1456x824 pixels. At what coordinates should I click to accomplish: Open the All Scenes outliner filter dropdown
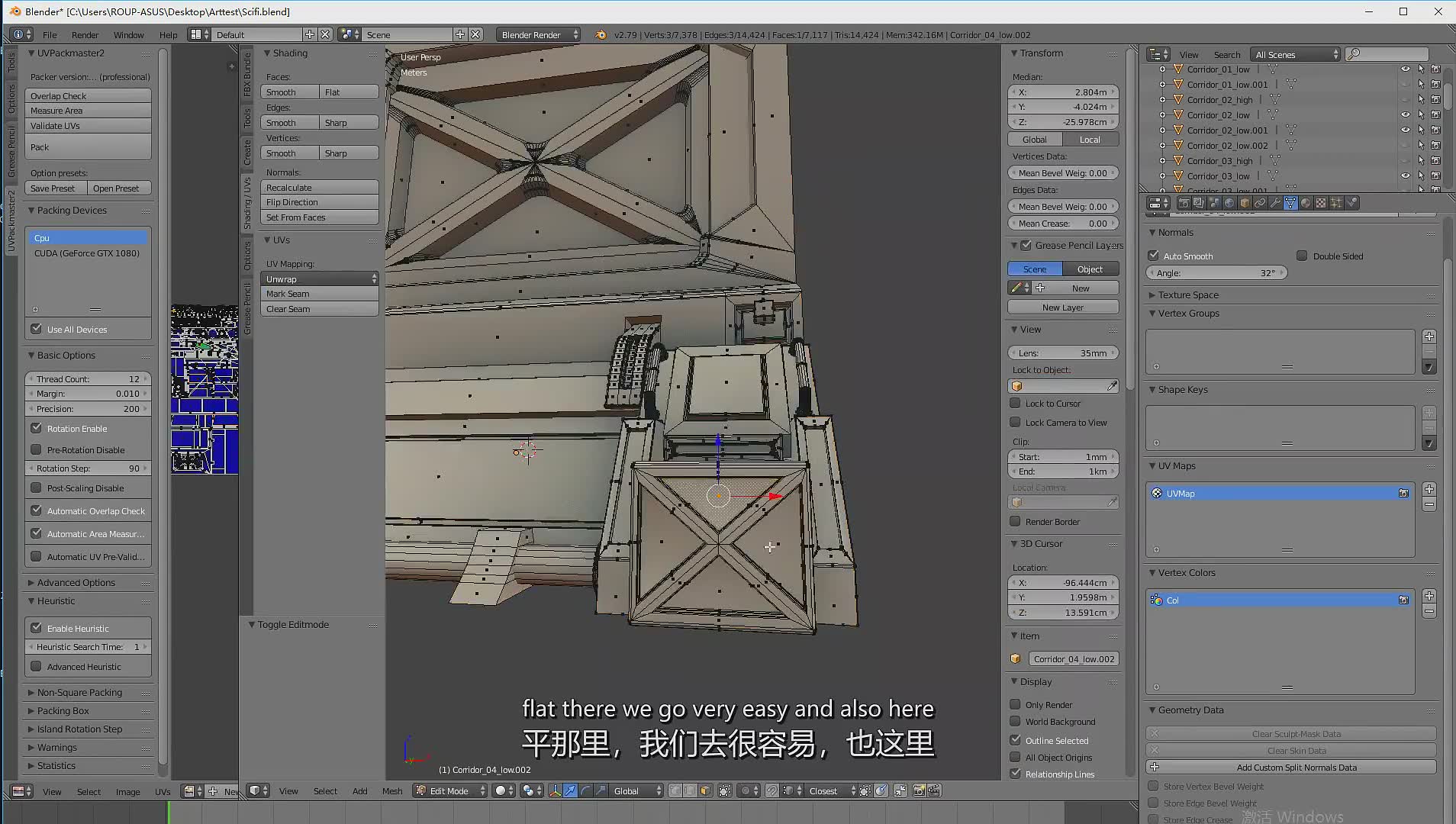(1295, 54)
